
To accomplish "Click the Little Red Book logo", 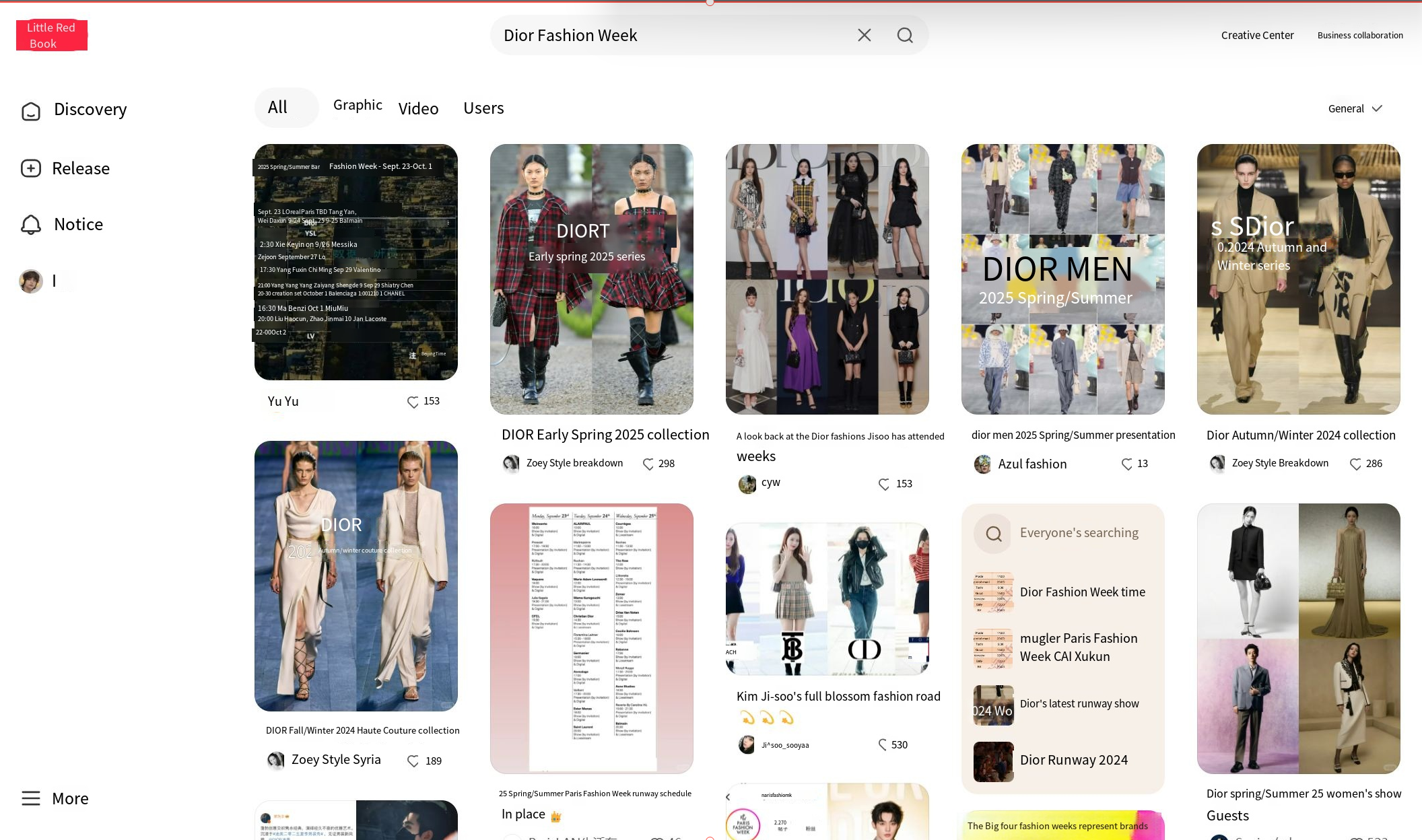I will [52, 35].
